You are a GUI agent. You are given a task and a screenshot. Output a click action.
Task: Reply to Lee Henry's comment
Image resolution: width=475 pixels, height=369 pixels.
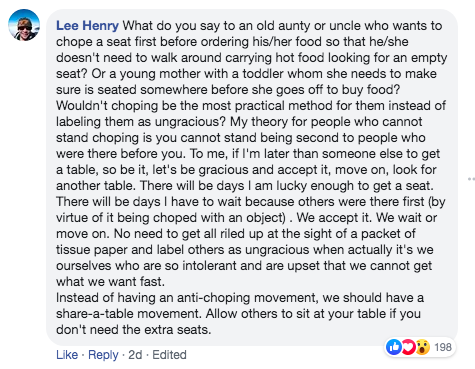point(103,355)
